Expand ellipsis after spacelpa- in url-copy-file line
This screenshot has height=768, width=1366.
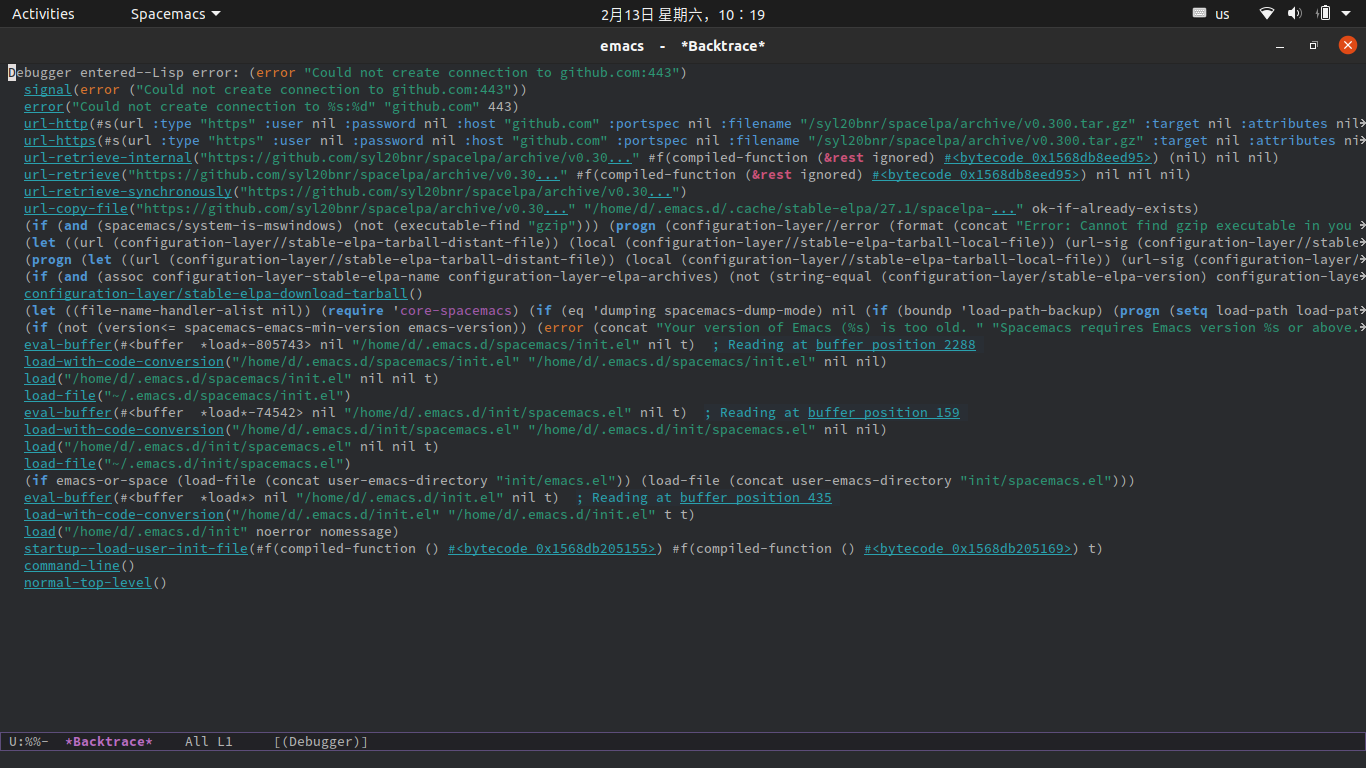pyautogui.click(x=1004, y=208)
